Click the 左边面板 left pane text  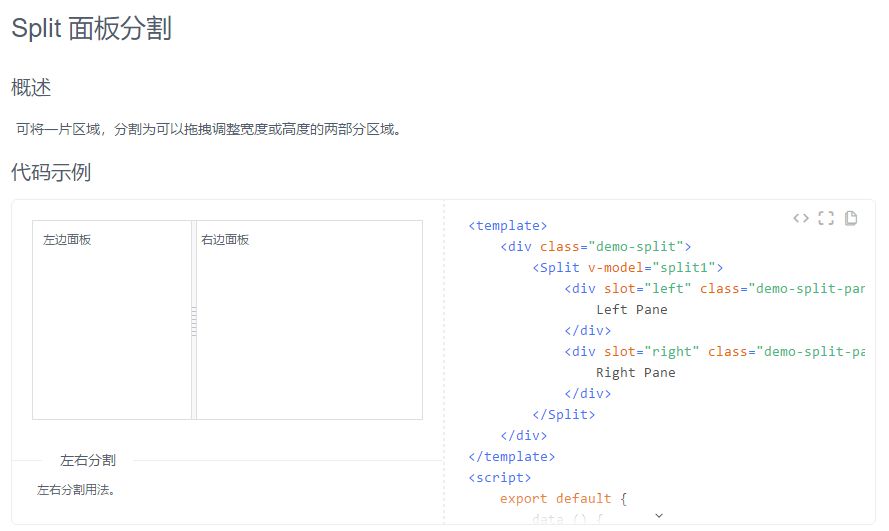67,240
